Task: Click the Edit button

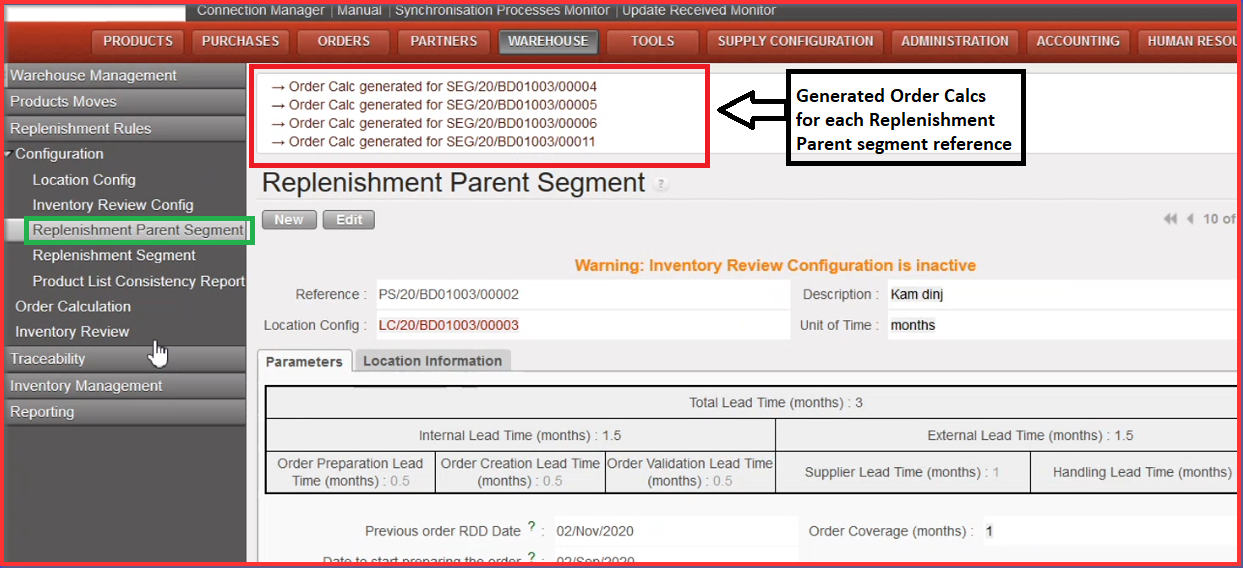Action: click(349, 220)
